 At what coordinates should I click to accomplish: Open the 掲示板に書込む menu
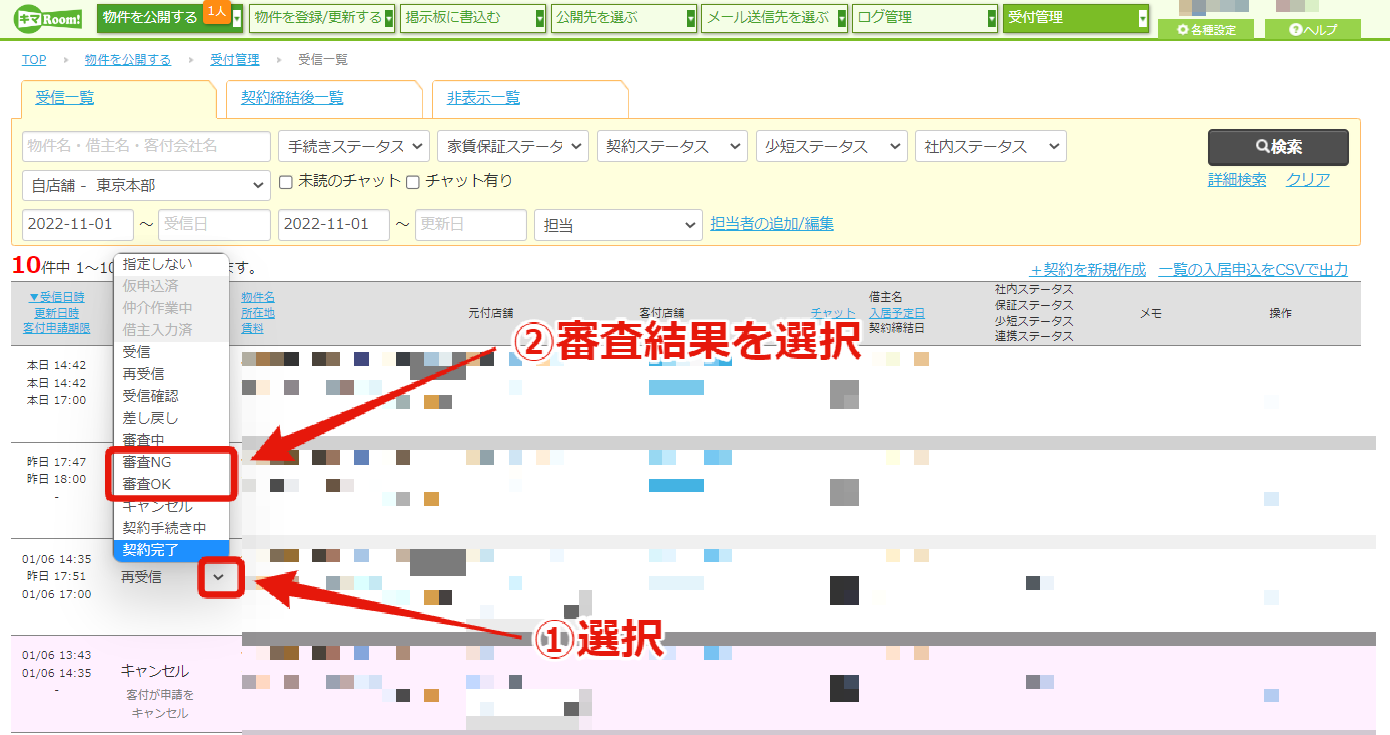pyautogui.click(x=473, y=18)
